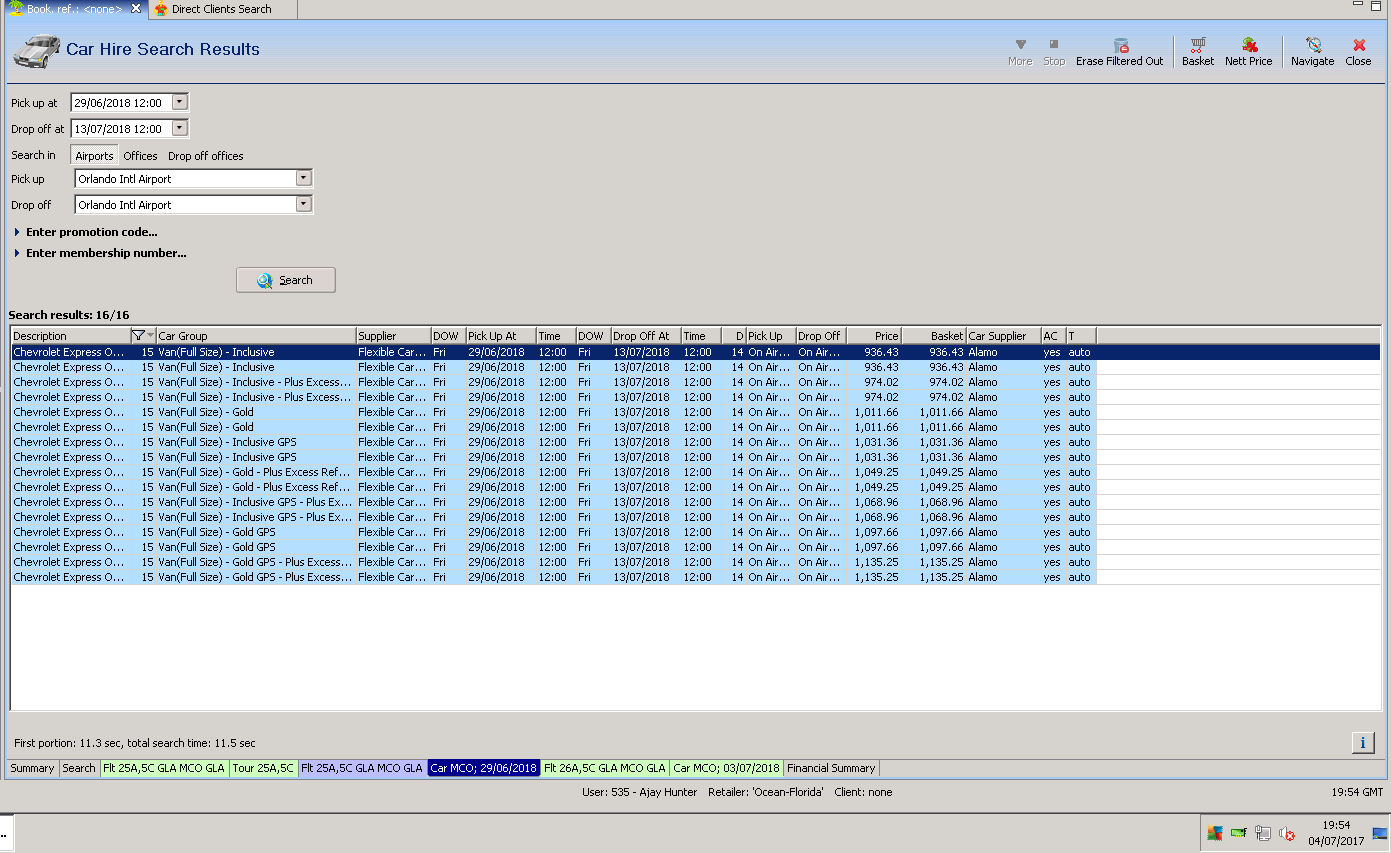Image resolution: width=1391 pixels, height=853 pixels.
Task: Select the Drop off offices option
Action: pos(205,156)
